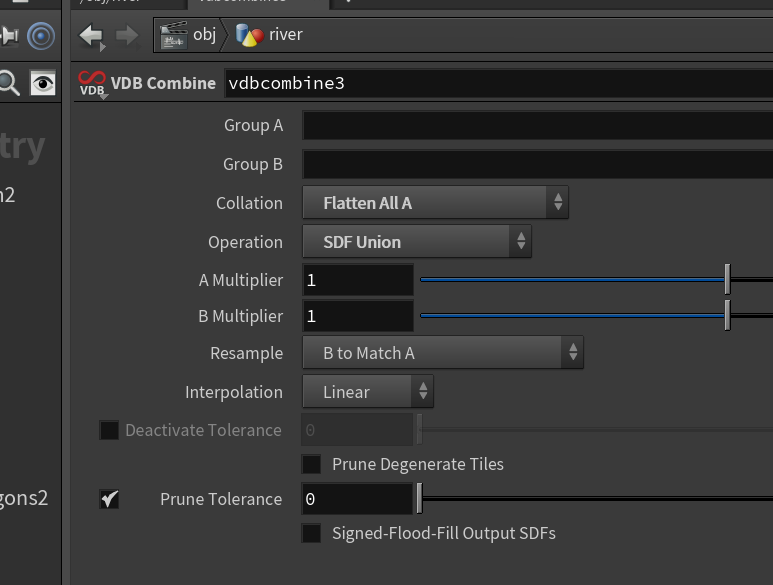Open the Operation SDF Union dropdown
The width and height of the screenshot is (773, 585).
click(x=417, y=241)
